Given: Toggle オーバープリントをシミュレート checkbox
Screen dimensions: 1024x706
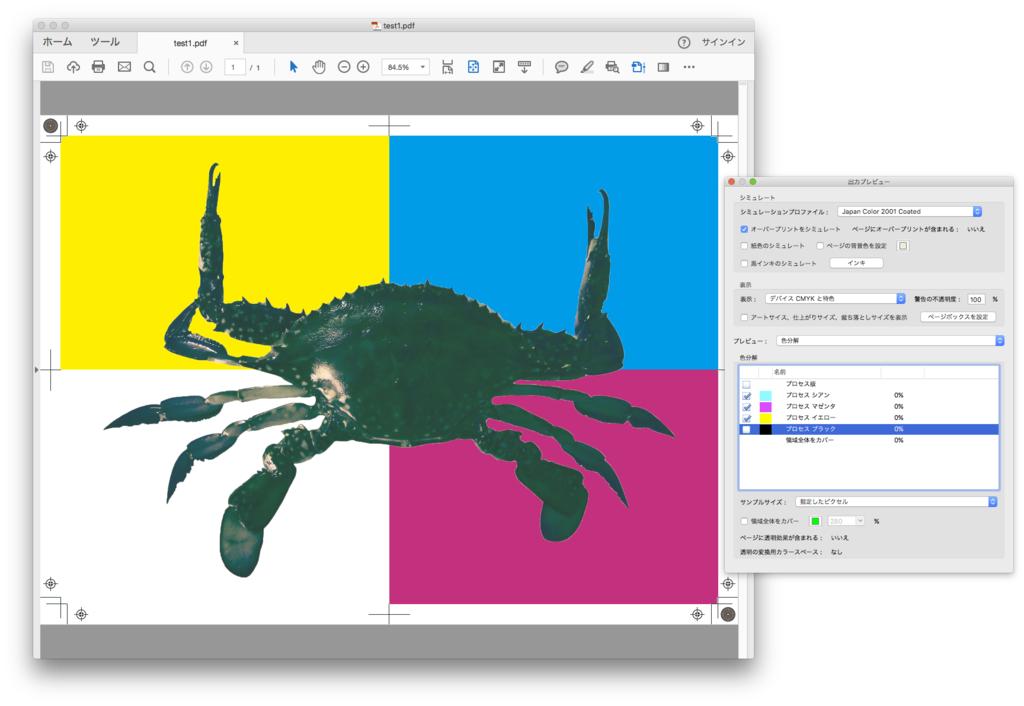Looking at the screenshot, I should click(744, 229).
